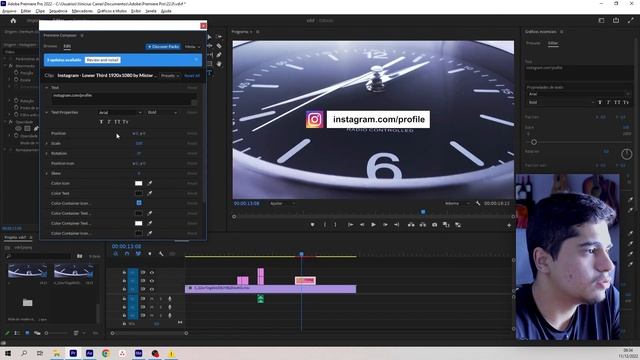Expand the Rotation property
Image resolution: width=640 pixels, height=360 pixels.
pos(47,153)
